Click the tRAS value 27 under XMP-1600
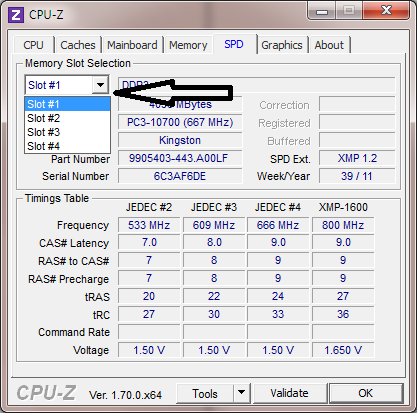417x413 pixels. pos(343,296)
